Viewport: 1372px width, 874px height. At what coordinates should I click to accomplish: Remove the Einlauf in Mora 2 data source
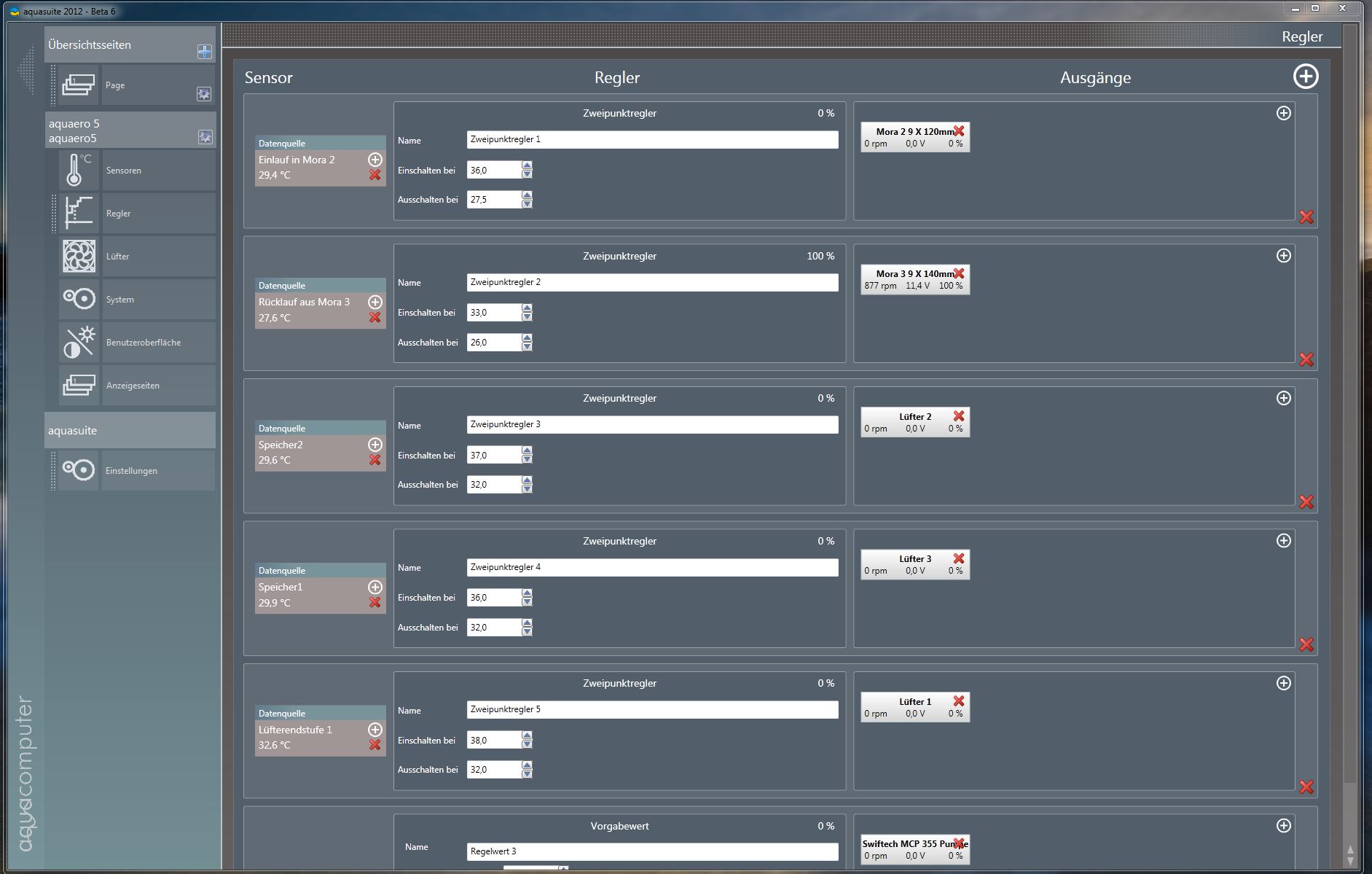(x=375, y=175)
